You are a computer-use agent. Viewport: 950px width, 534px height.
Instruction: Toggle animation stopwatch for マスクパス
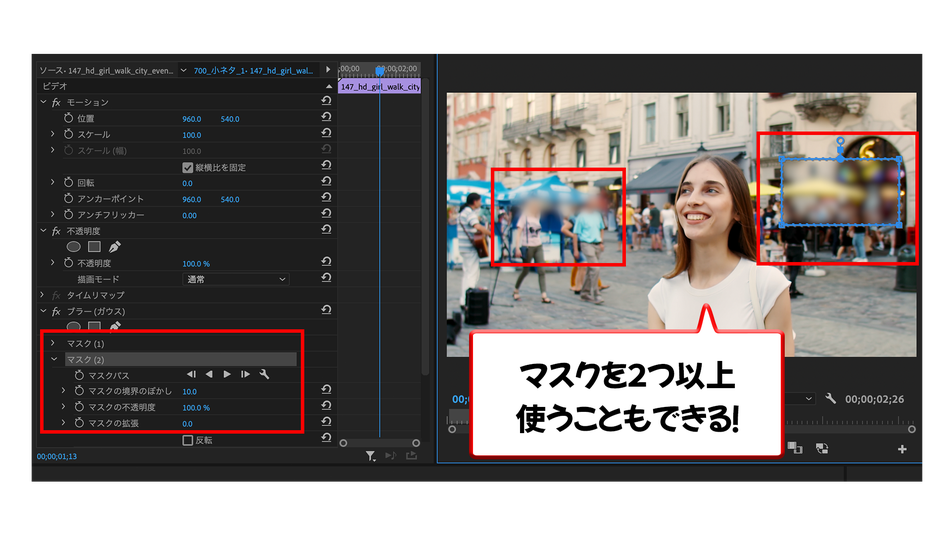[x=79, y=375]
